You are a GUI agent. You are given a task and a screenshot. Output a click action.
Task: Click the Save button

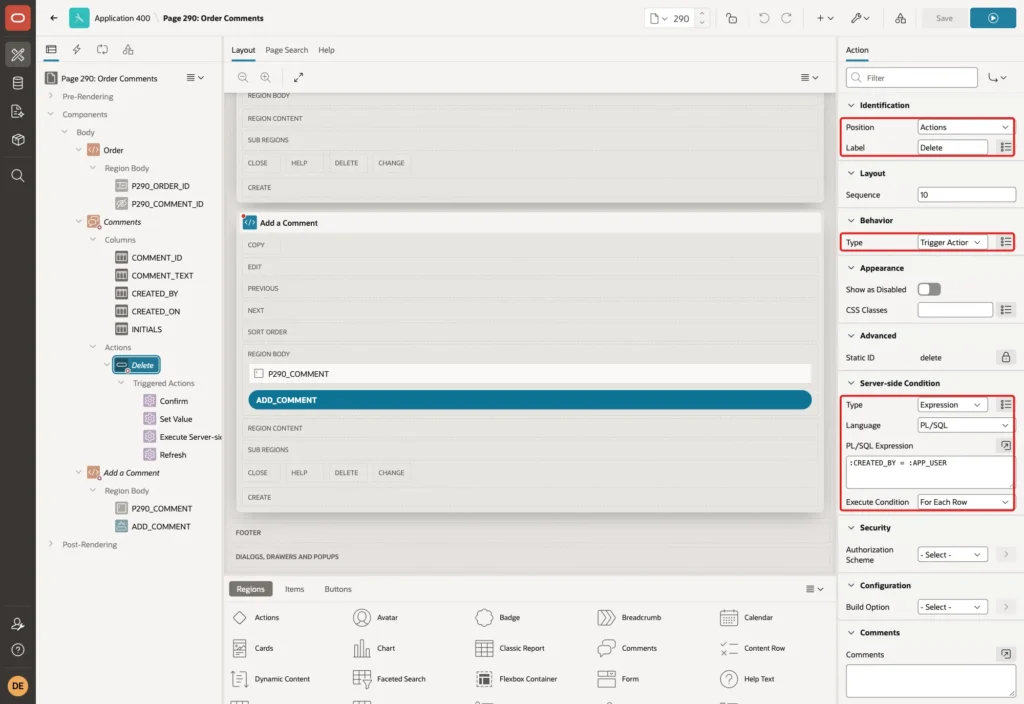944,18
